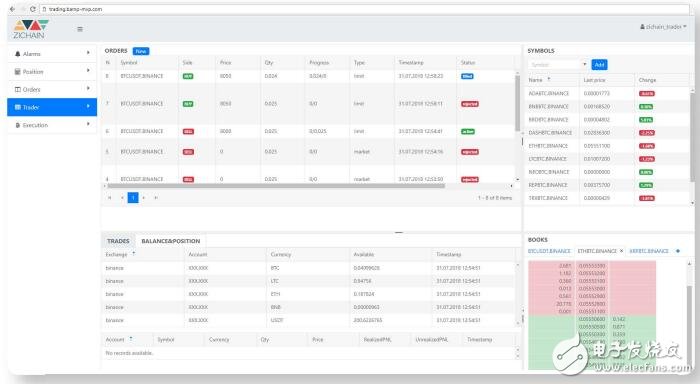Sort orders by the Status column

coord(468,63)
